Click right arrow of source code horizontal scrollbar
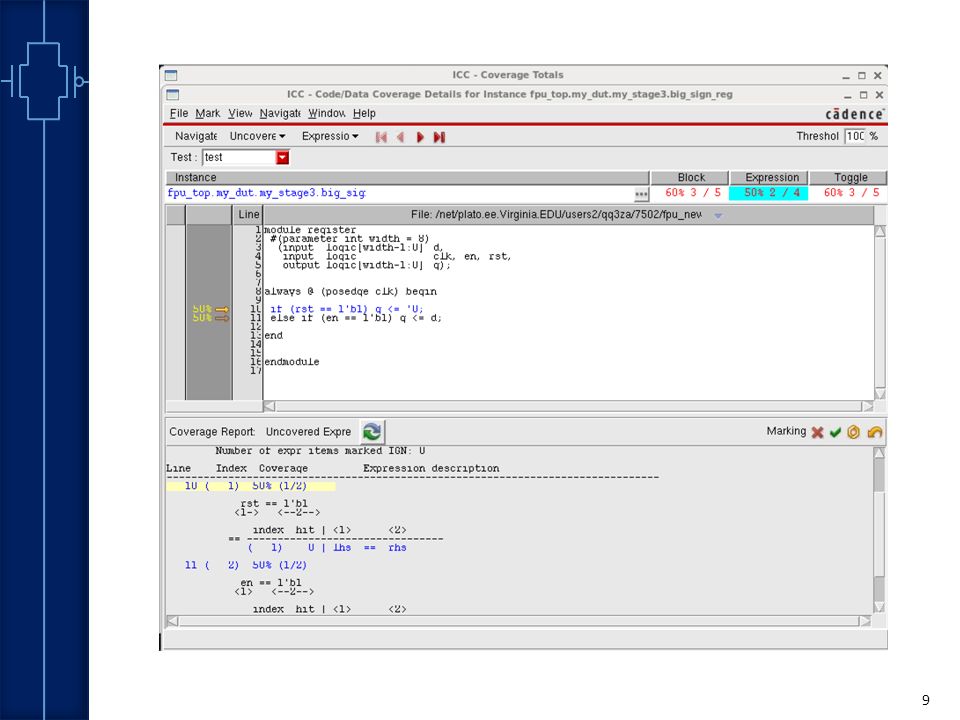Screen dimensions: 960x720 tap(867, 406)
